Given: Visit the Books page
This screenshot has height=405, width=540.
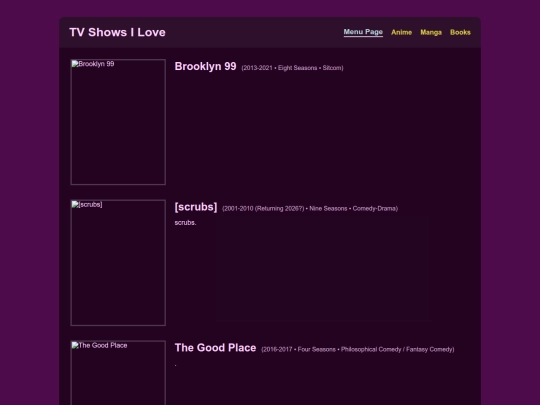Looking at the screenshot, I should tap(460, 32).
